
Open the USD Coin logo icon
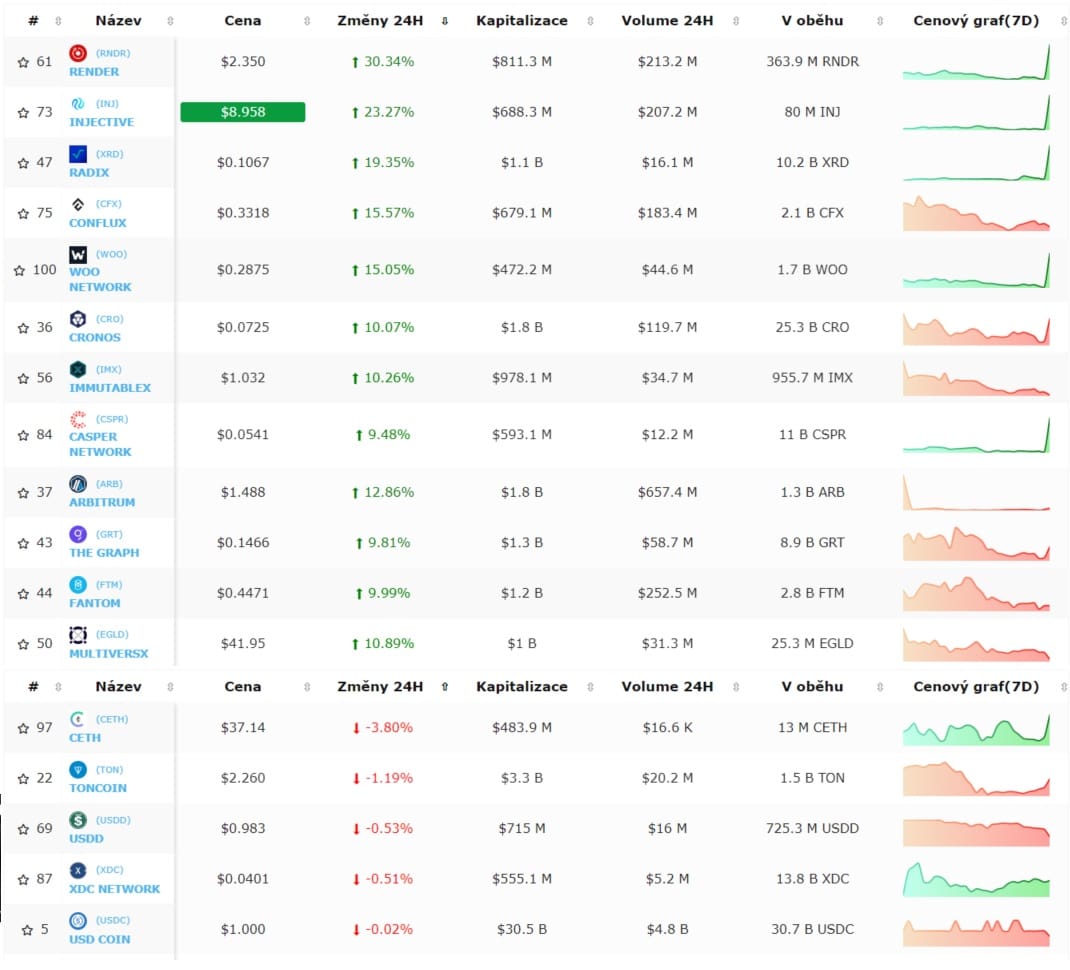[78, 920]
